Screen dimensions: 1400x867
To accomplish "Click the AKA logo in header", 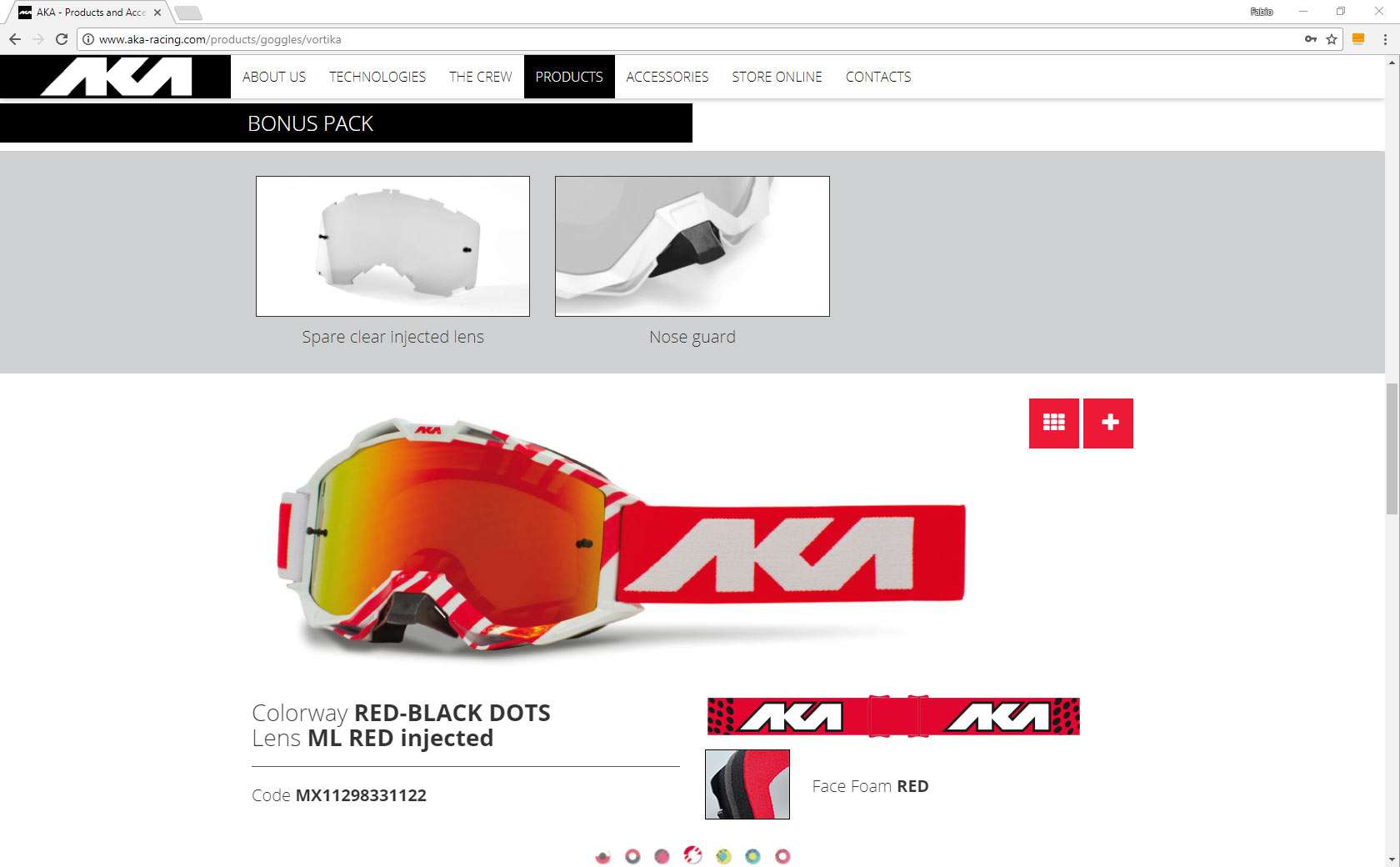I will pos(116,77).
